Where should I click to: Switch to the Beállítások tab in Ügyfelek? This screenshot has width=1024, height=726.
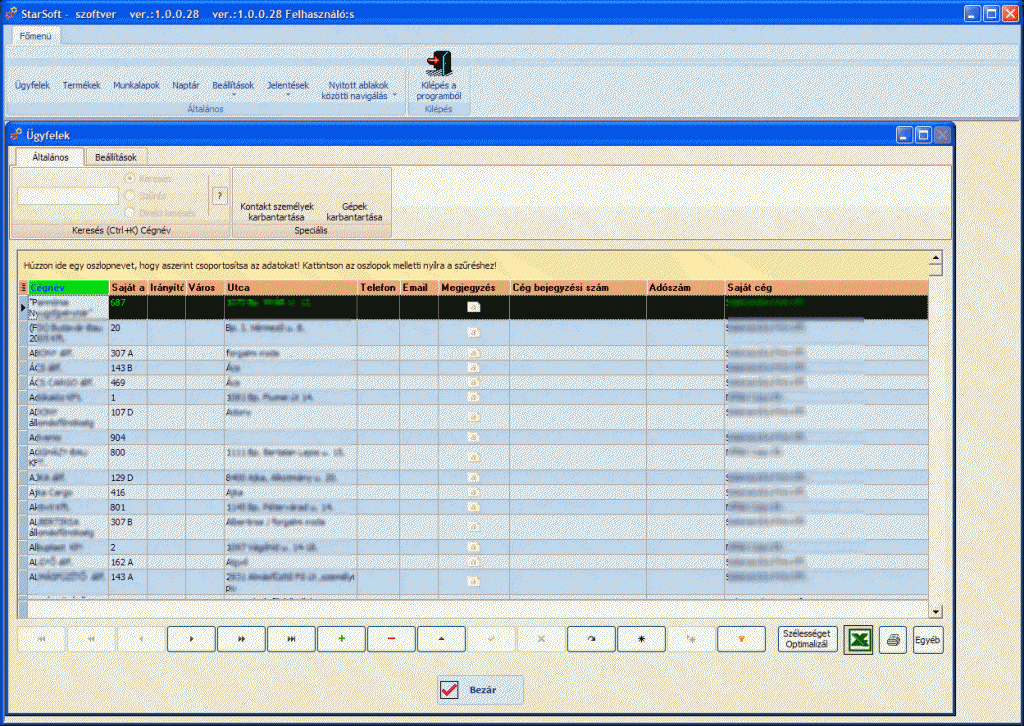116,157
